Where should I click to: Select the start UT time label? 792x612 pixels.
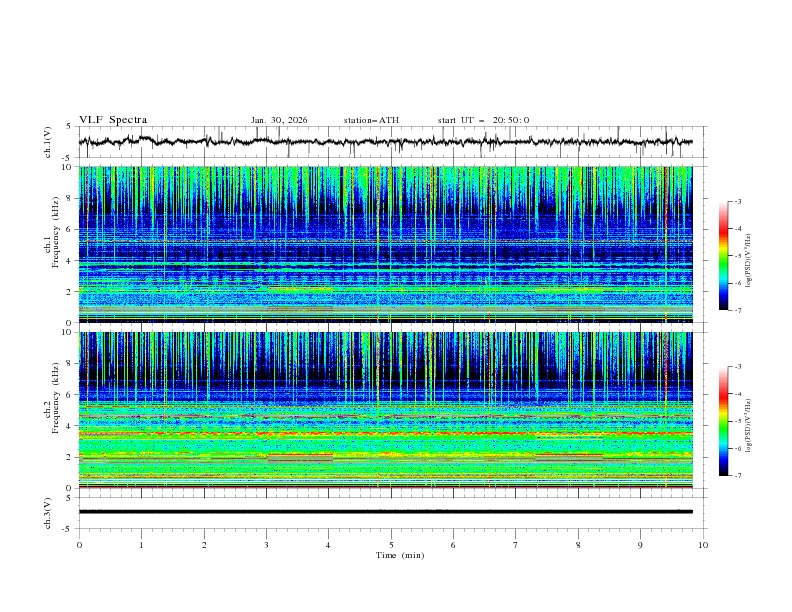(483, 120)
